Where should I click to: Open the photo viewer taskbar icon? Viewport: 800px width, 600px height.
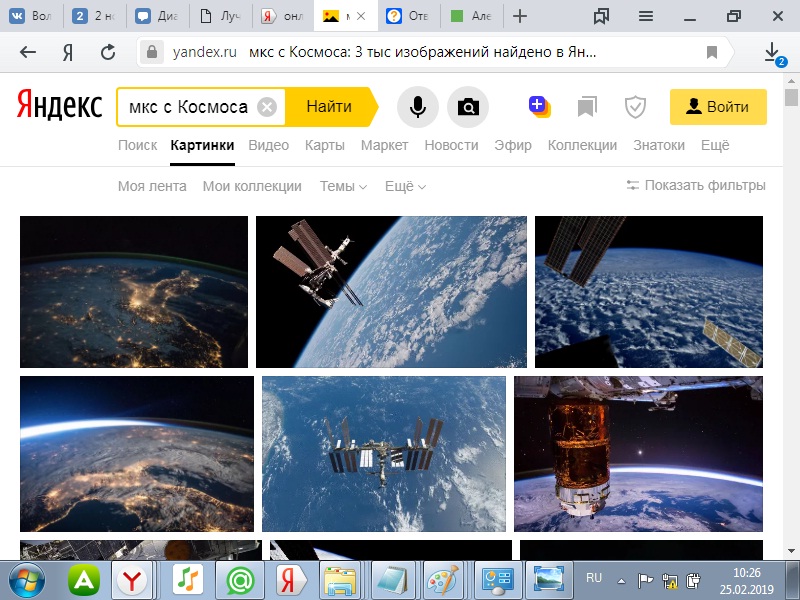548,580
